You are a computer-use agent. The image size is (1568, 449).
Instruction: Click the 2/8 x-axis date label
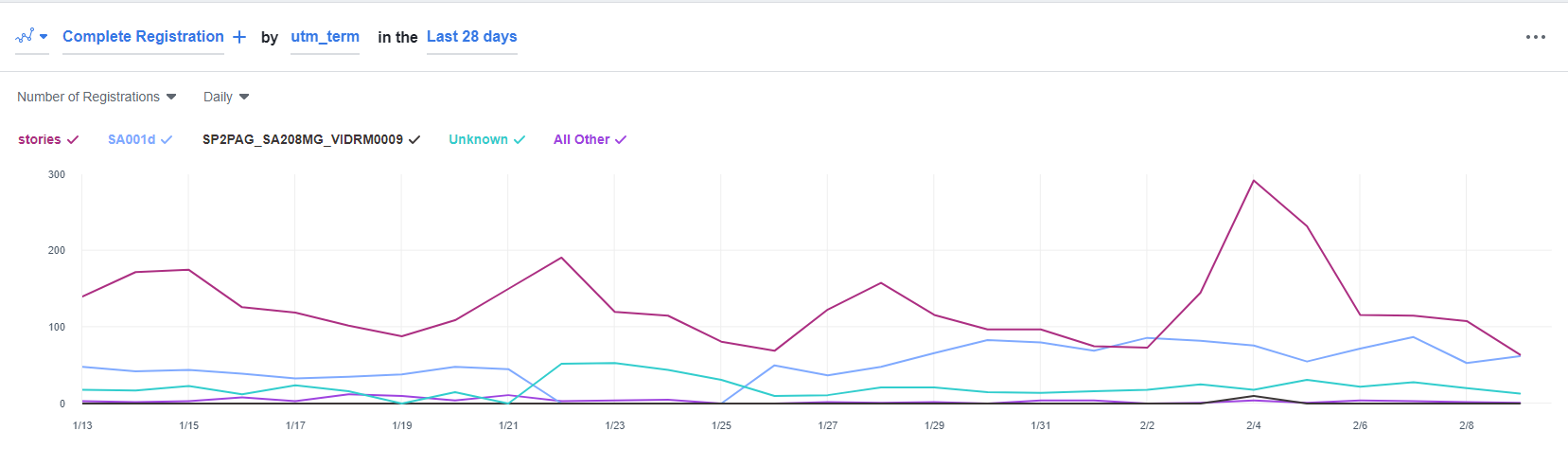1466,425
